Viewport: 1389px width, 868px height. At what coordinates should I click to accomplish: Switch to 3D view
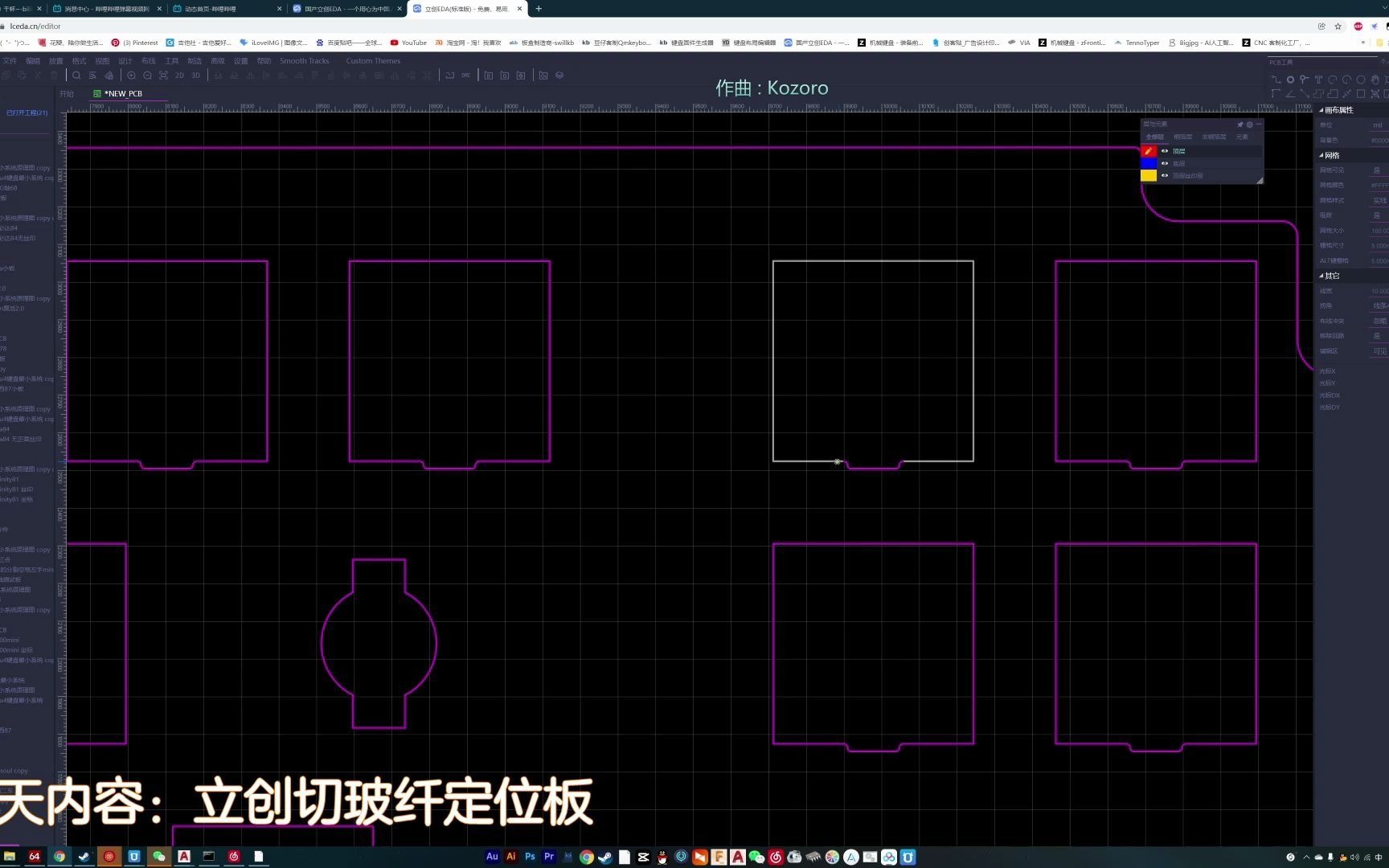pos(195,76)
